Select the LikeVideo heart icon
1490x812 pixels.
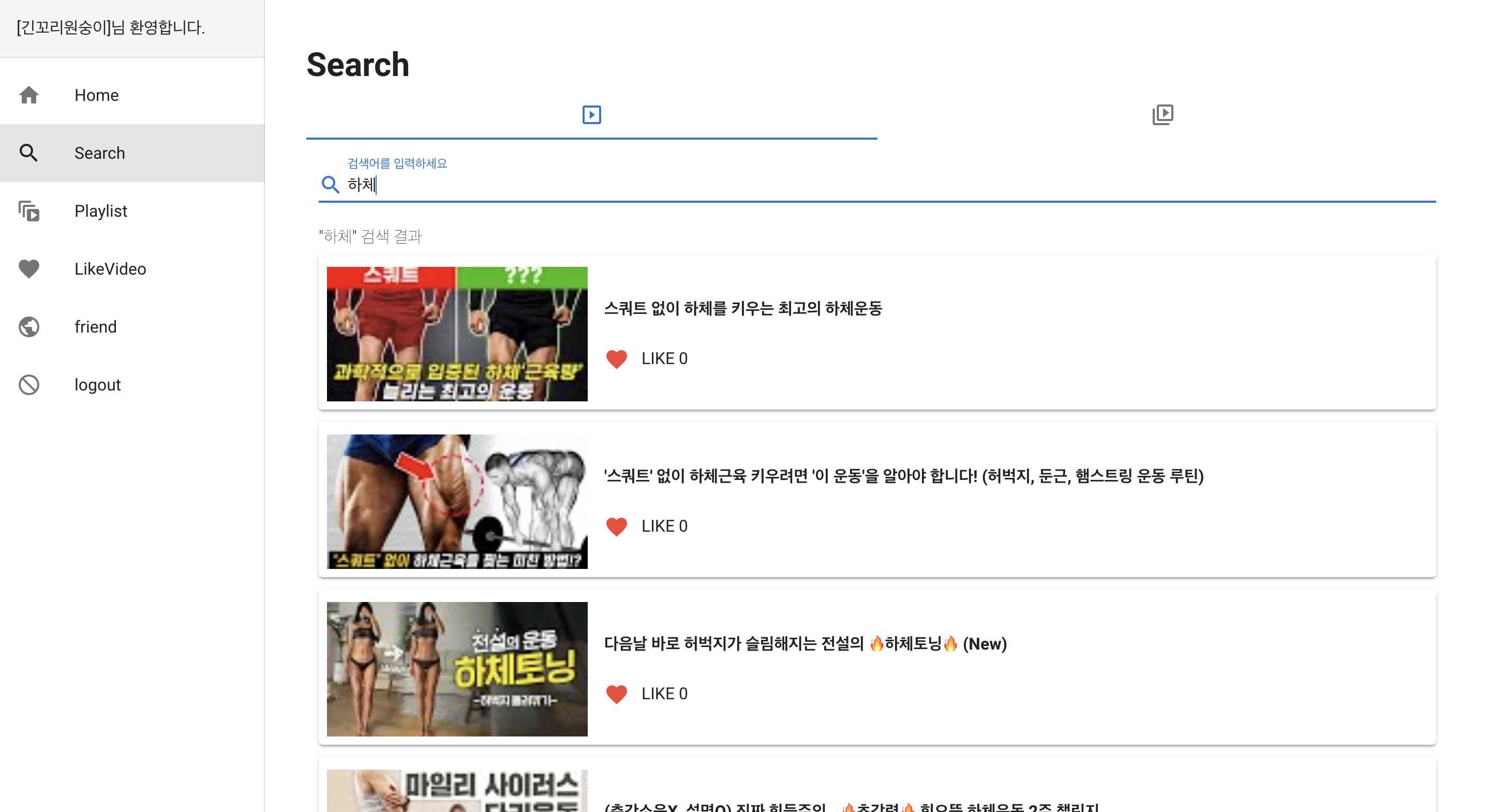pos(28,268)
